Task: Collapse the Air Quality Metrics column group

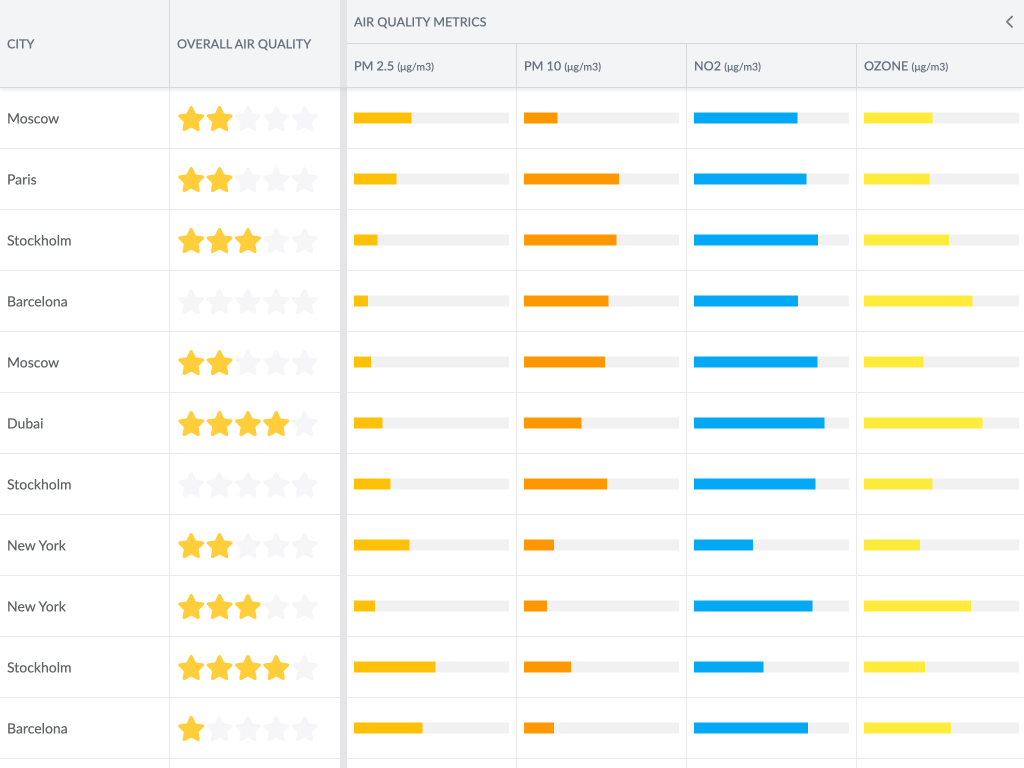Action: click(1009, 22)
